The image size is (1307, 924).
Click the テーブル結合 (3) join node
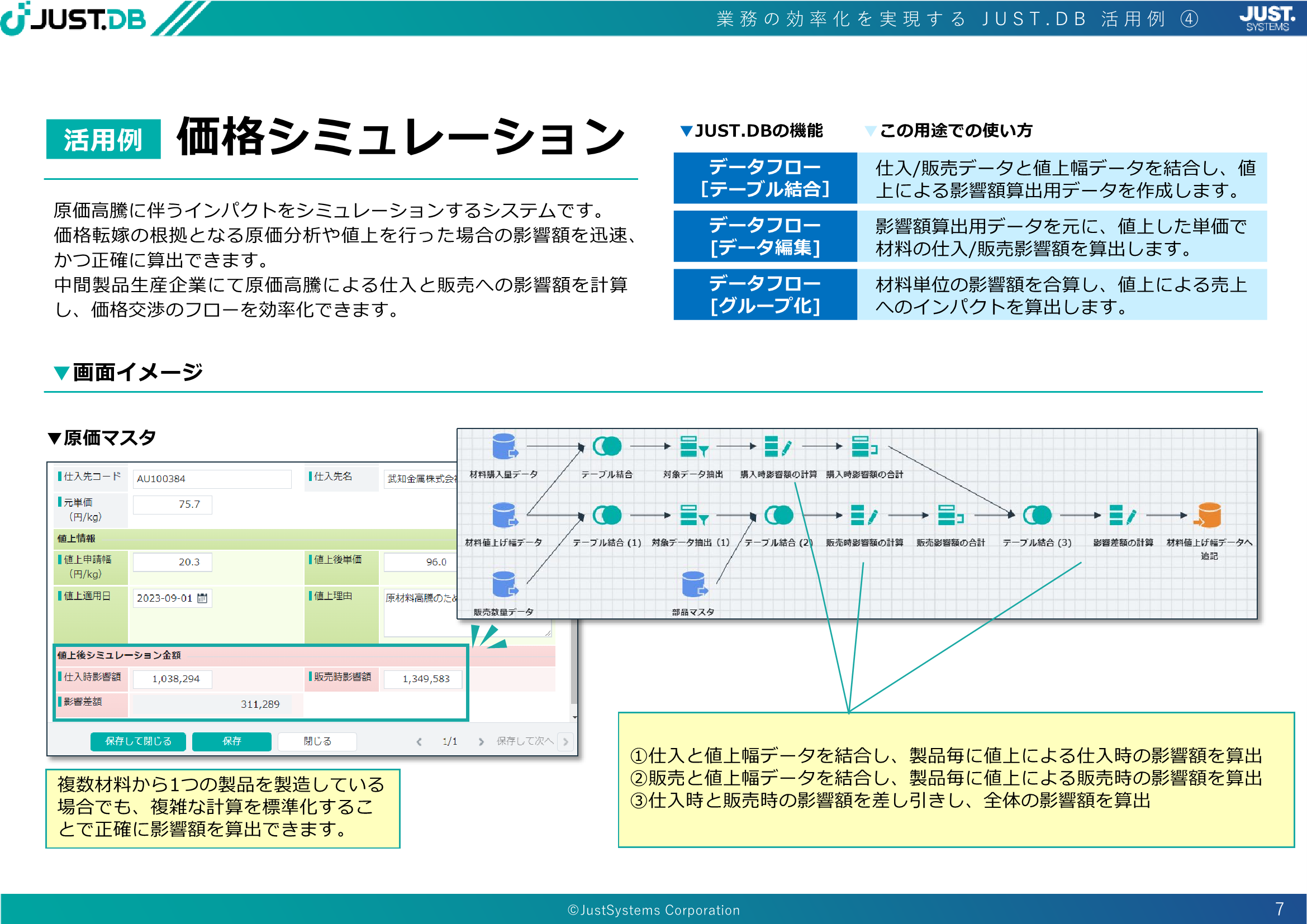point(1037,516)
